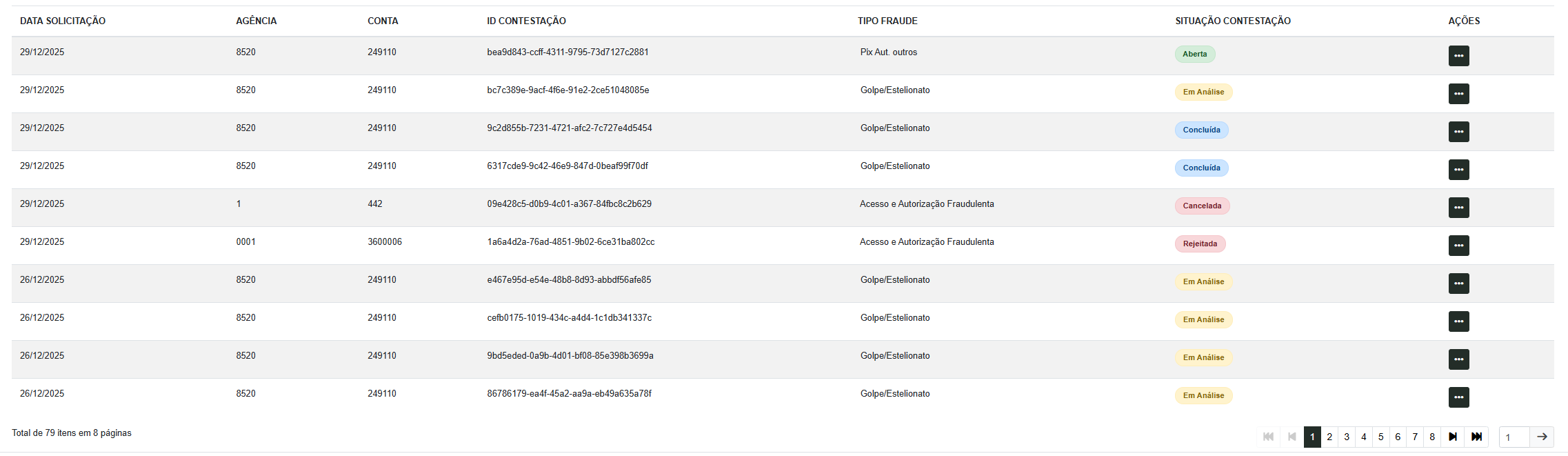This screenshot has width=1568, height=456.
Task: Open actions for the Rejeitada row
Action: click(x=1458, y=246)
